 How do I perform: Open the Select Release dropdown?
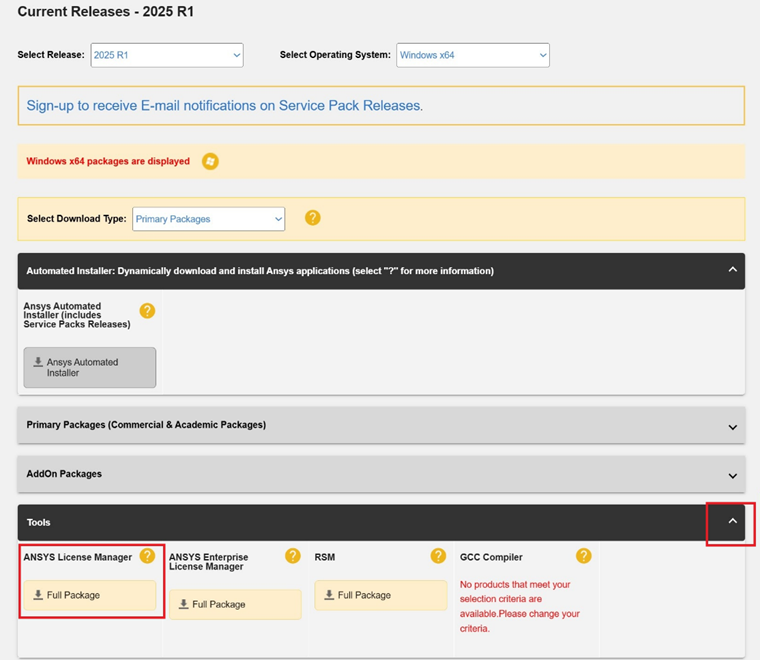[x=167, y=55]
